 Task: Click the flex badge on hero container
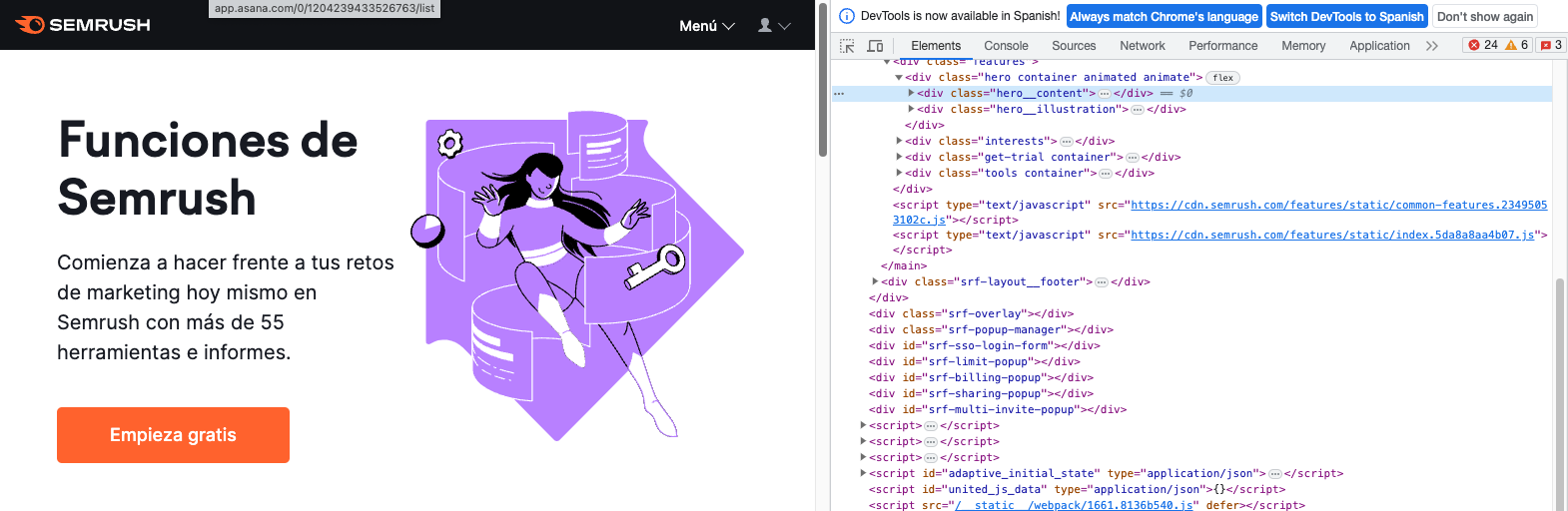pyautogui.click(x=1223, y=78)
